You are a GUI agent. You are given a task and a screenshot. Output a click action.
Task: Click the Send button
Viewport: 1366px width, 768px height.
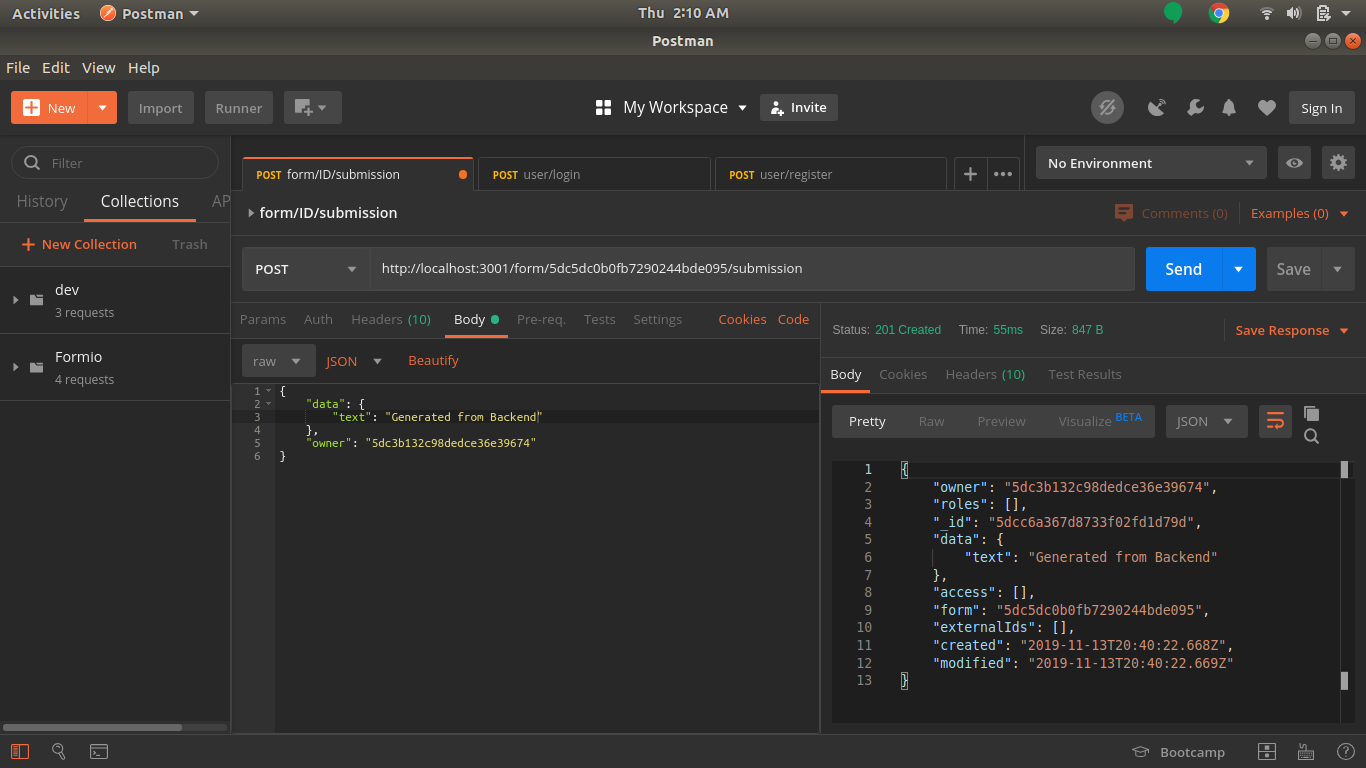tap(1183, 268)
